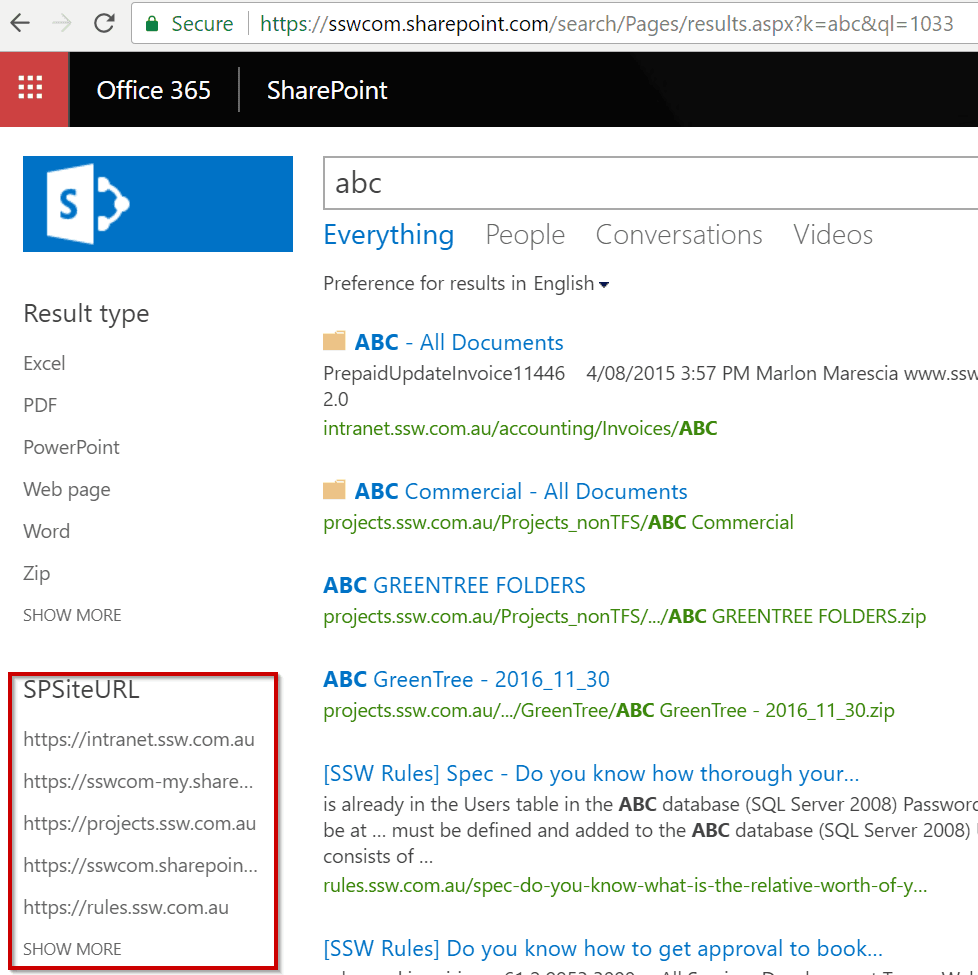The image size is (978, 975).
Task: Expand SPSiteURL list with SHOW MORE
Action: click(72, 949)
